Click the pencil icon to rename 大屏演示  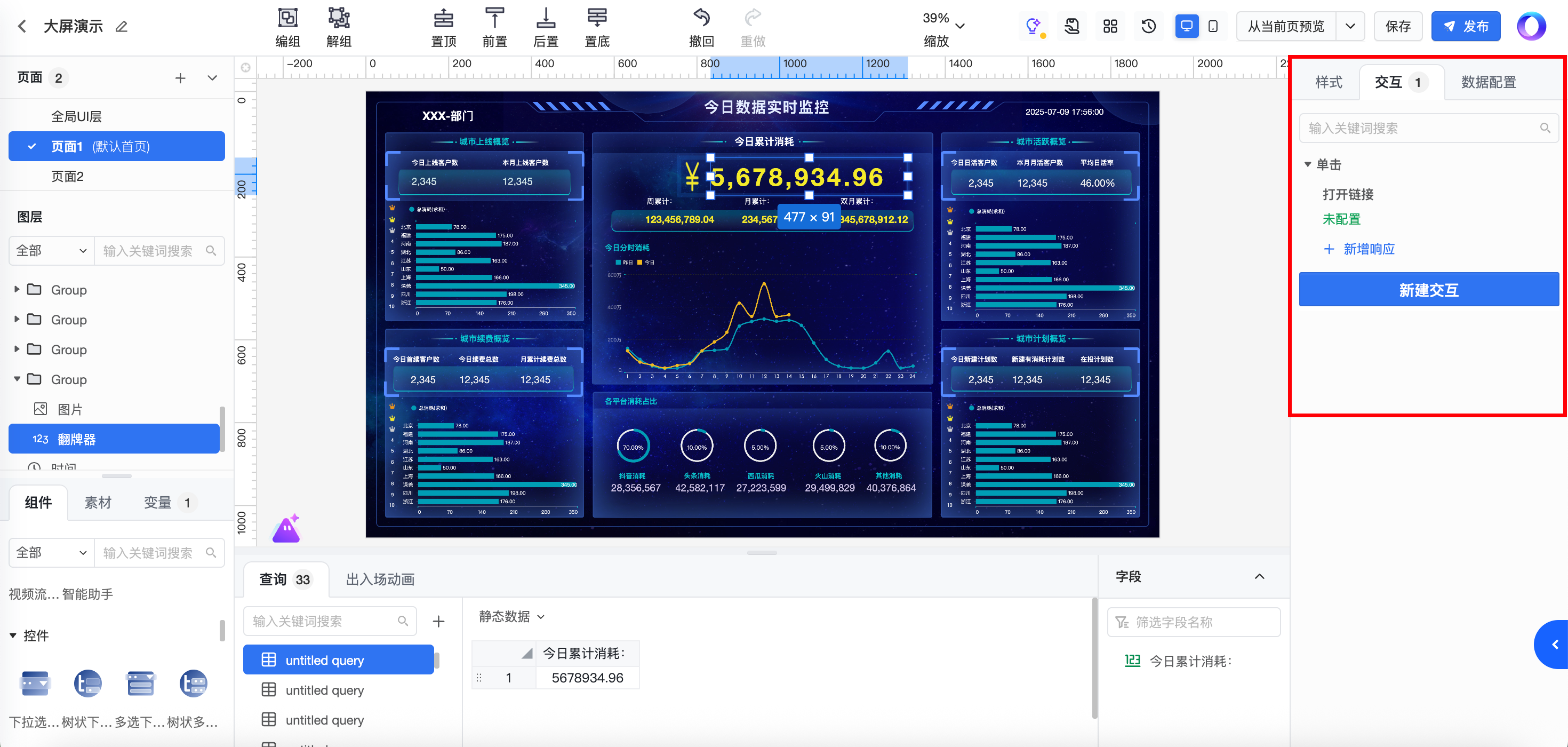click(122, 26)
